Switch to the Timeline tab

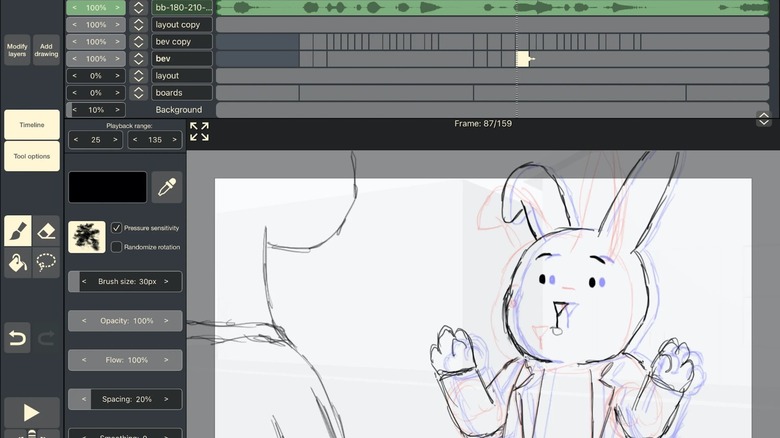pos(32,125)
